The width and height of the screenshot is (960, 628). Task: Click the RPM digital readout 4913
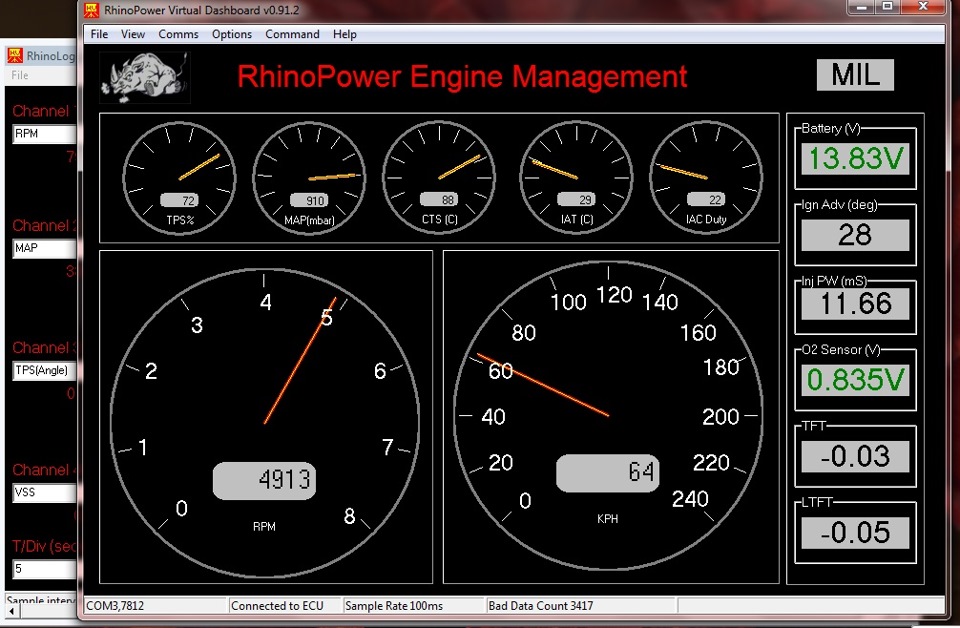point(264,480)
